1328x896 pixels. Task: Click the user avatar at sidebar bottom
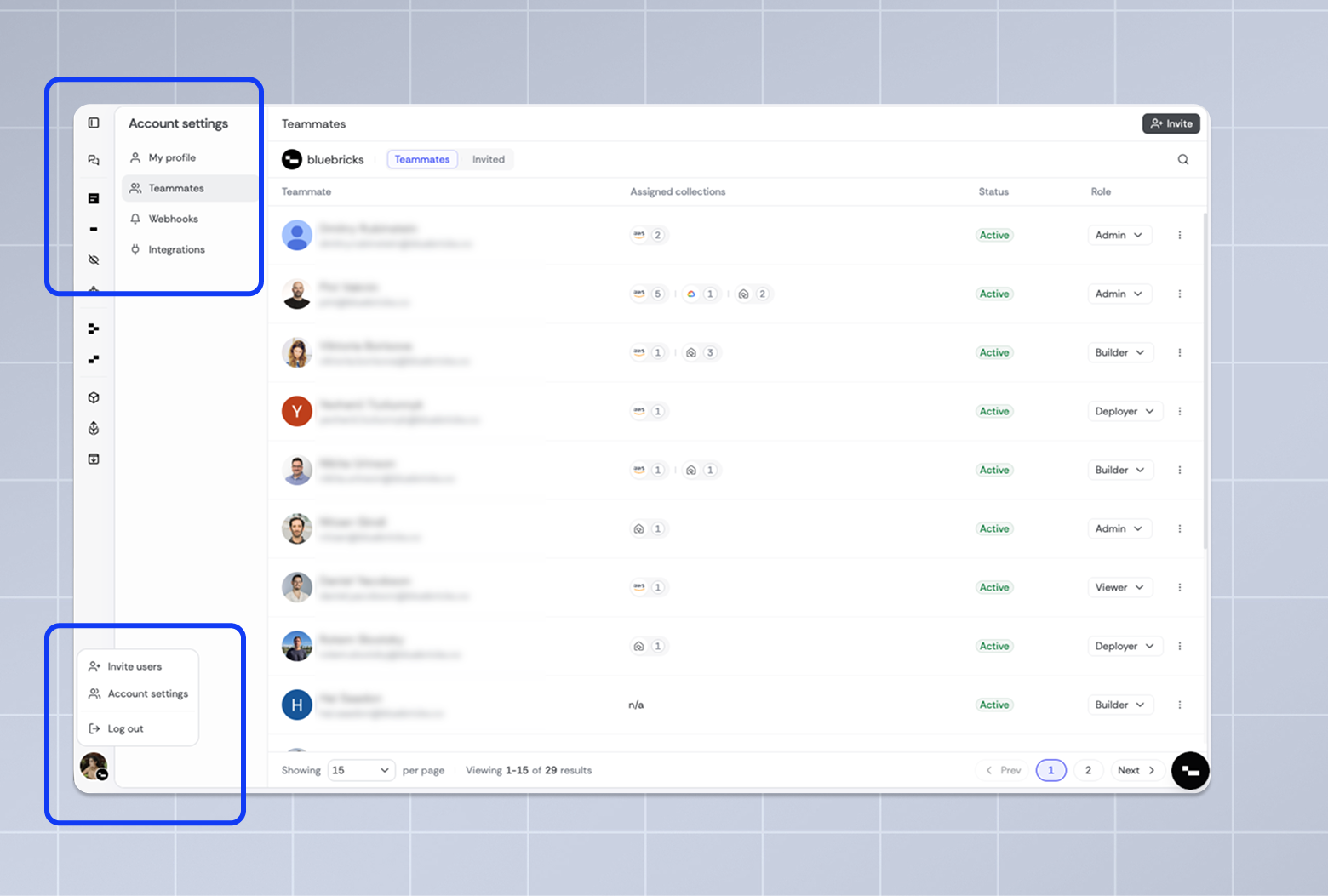coord(94,766)
